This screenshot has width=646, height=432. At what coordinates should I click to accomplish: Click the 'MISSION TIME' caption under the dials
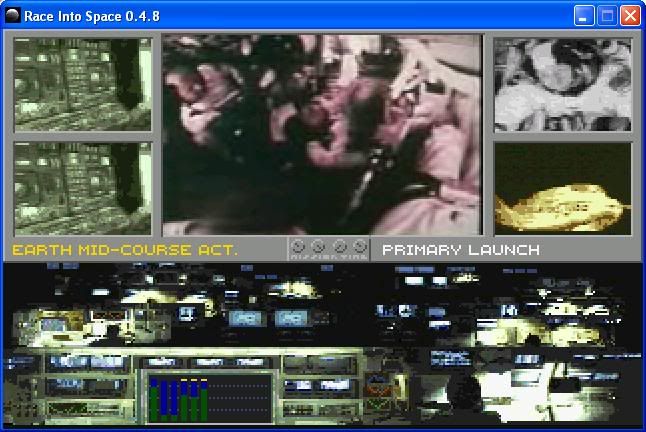click(329, 257)
